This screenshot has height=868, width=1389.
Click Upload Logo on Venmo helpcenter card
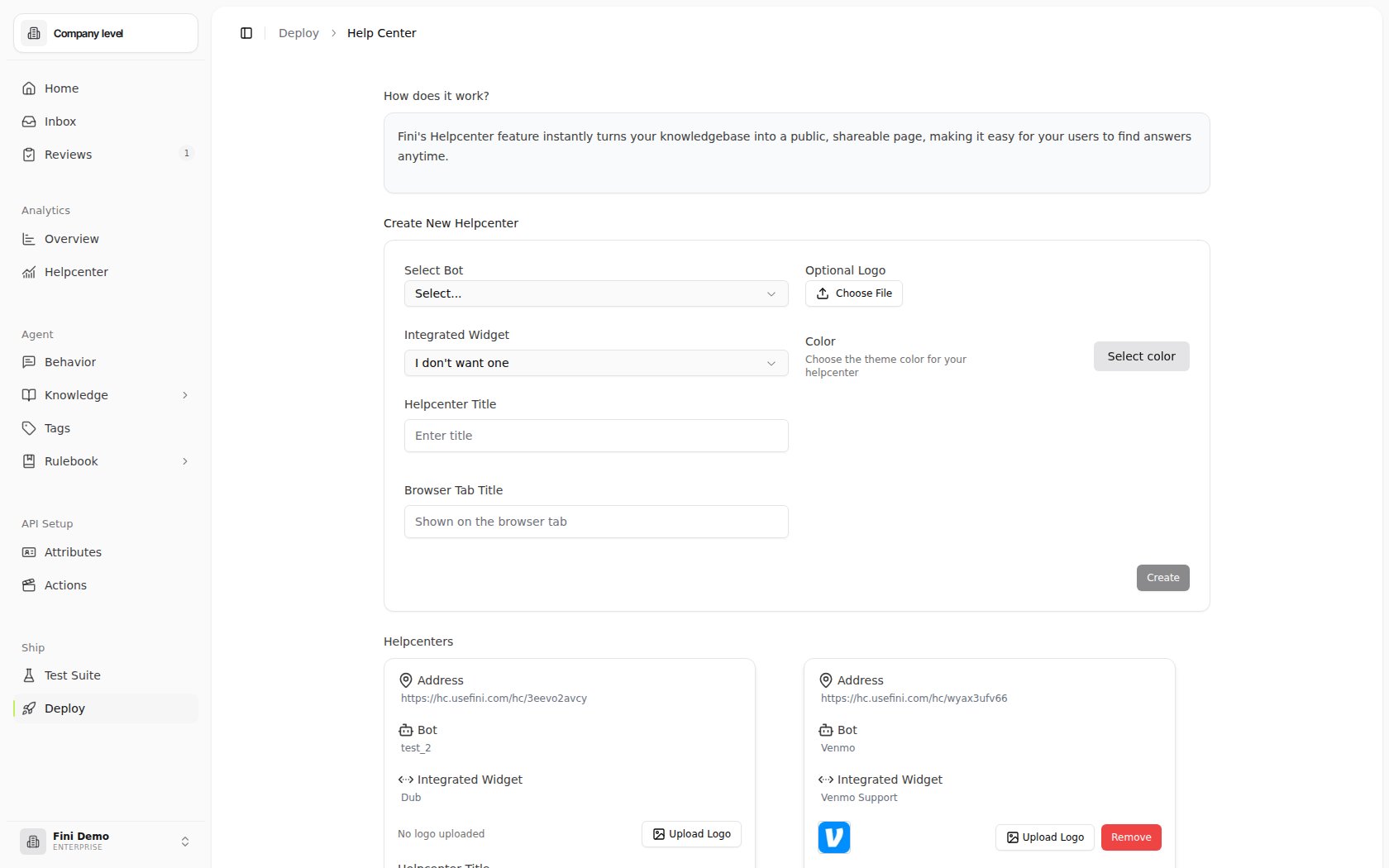pyautogui.click(x=1045, y=837)
